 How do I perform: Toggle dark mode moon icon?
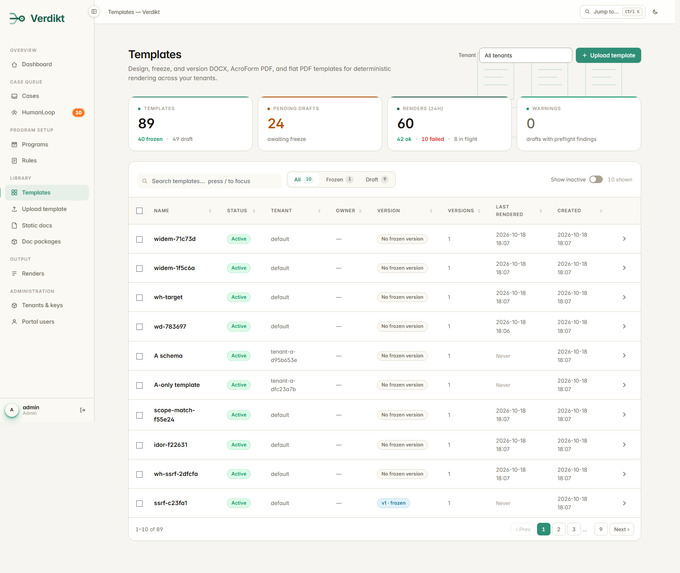coord(655,12)
